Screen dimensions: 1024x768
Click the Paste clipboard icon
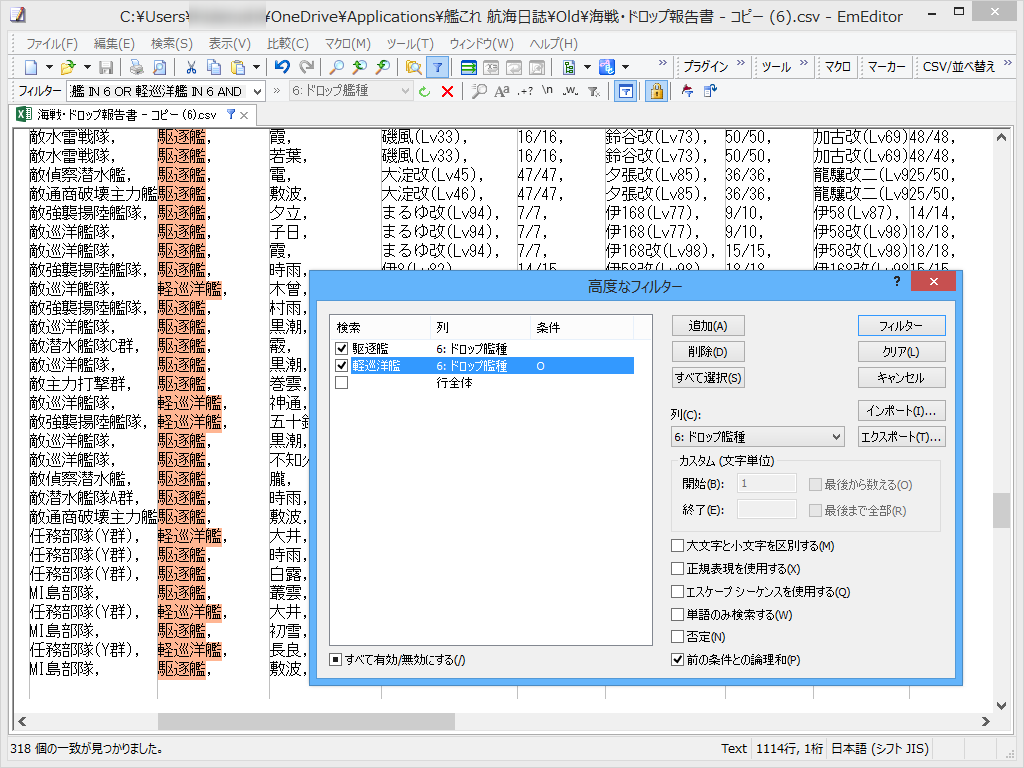pos(238,67)
